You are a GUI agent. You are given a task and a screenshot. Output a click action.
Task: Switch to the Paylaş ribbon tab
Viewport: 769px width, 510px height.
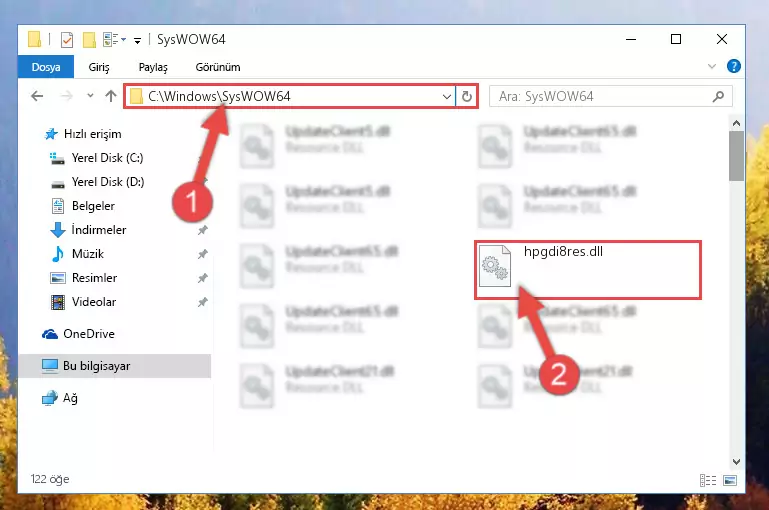[x=153, y=67]
